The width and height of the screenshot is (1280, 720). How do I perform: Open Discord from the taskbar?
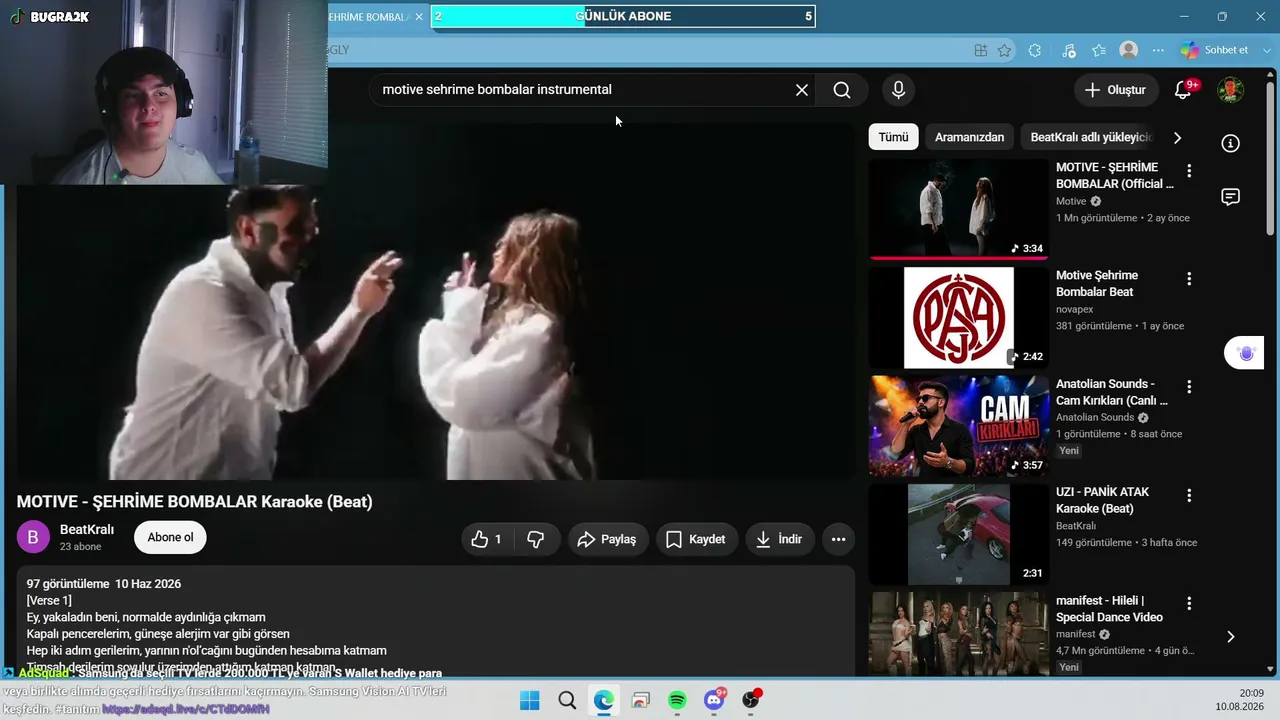[714, 700]
